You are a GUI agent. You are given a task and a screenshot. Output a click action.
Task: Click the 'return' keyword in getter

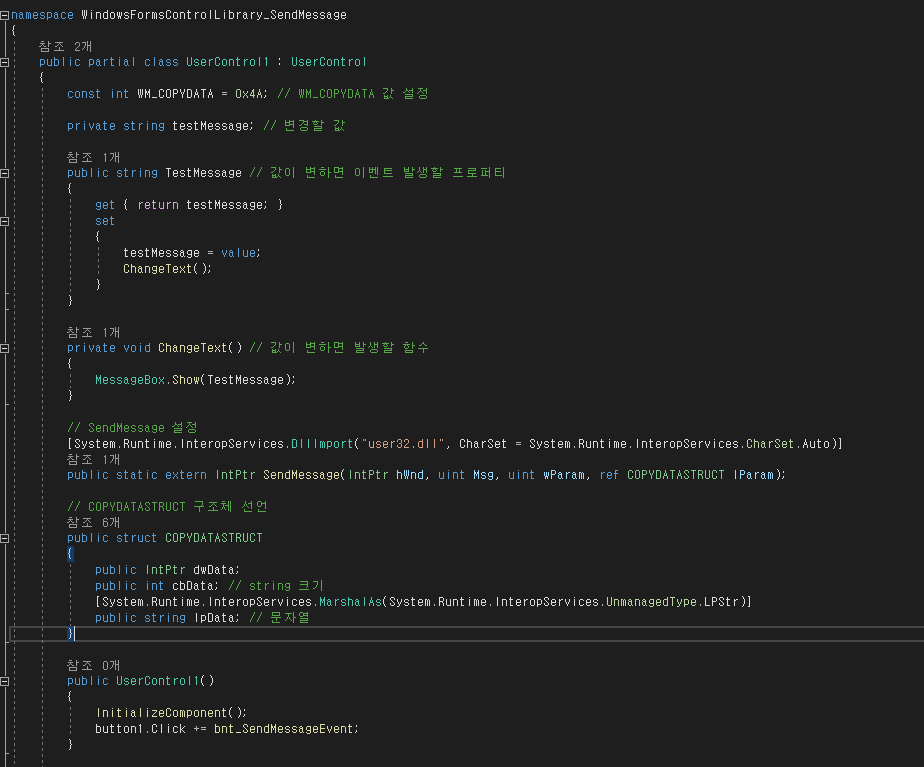(x=158, y=204)
